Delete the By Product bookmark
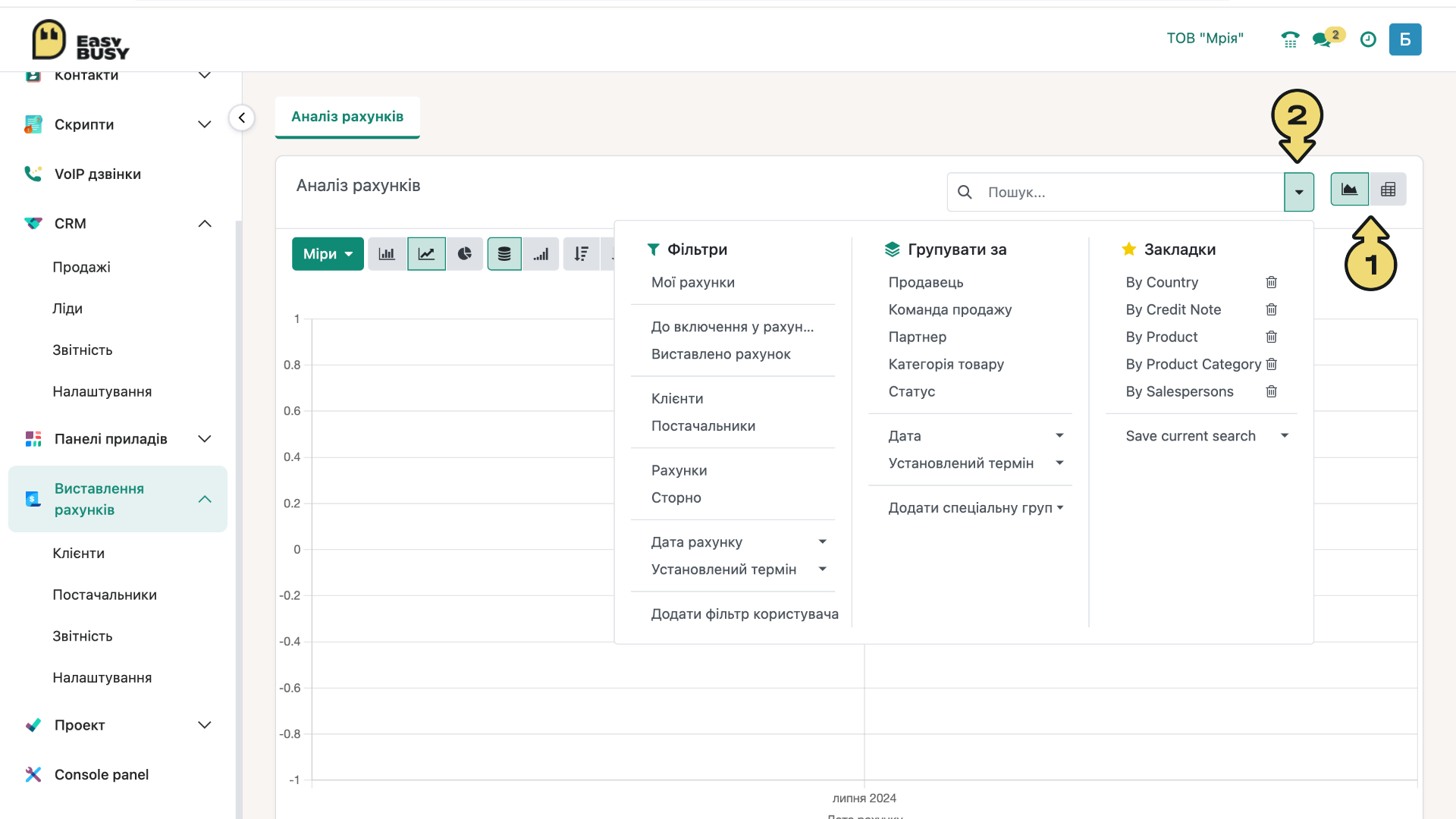Viewport: 1456px width, 819px height. 1272,337
